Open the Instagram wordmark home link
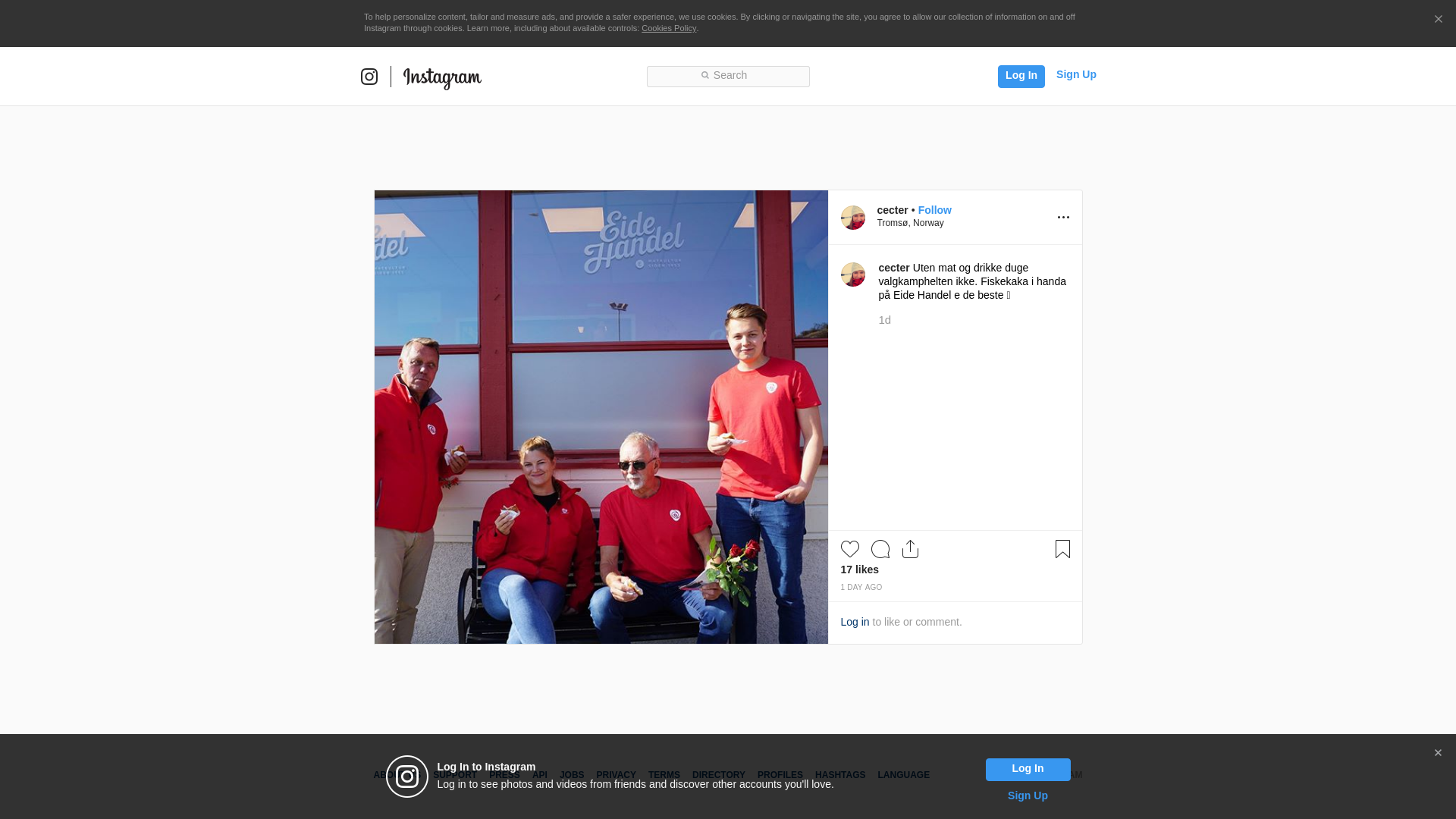1456x819 pixels. pos(442,77)
